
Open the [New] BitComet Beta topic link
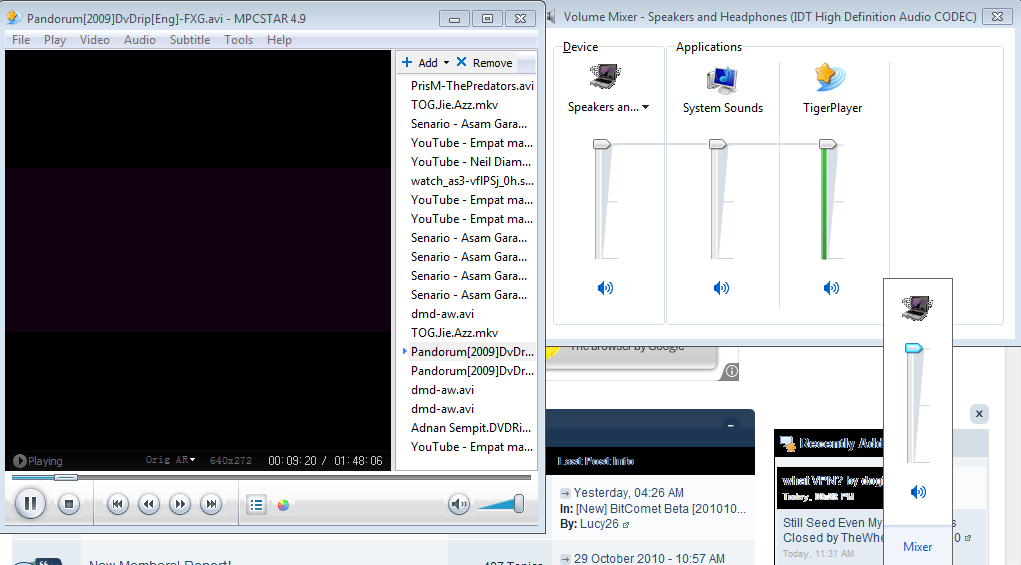[x=660, y=508]
